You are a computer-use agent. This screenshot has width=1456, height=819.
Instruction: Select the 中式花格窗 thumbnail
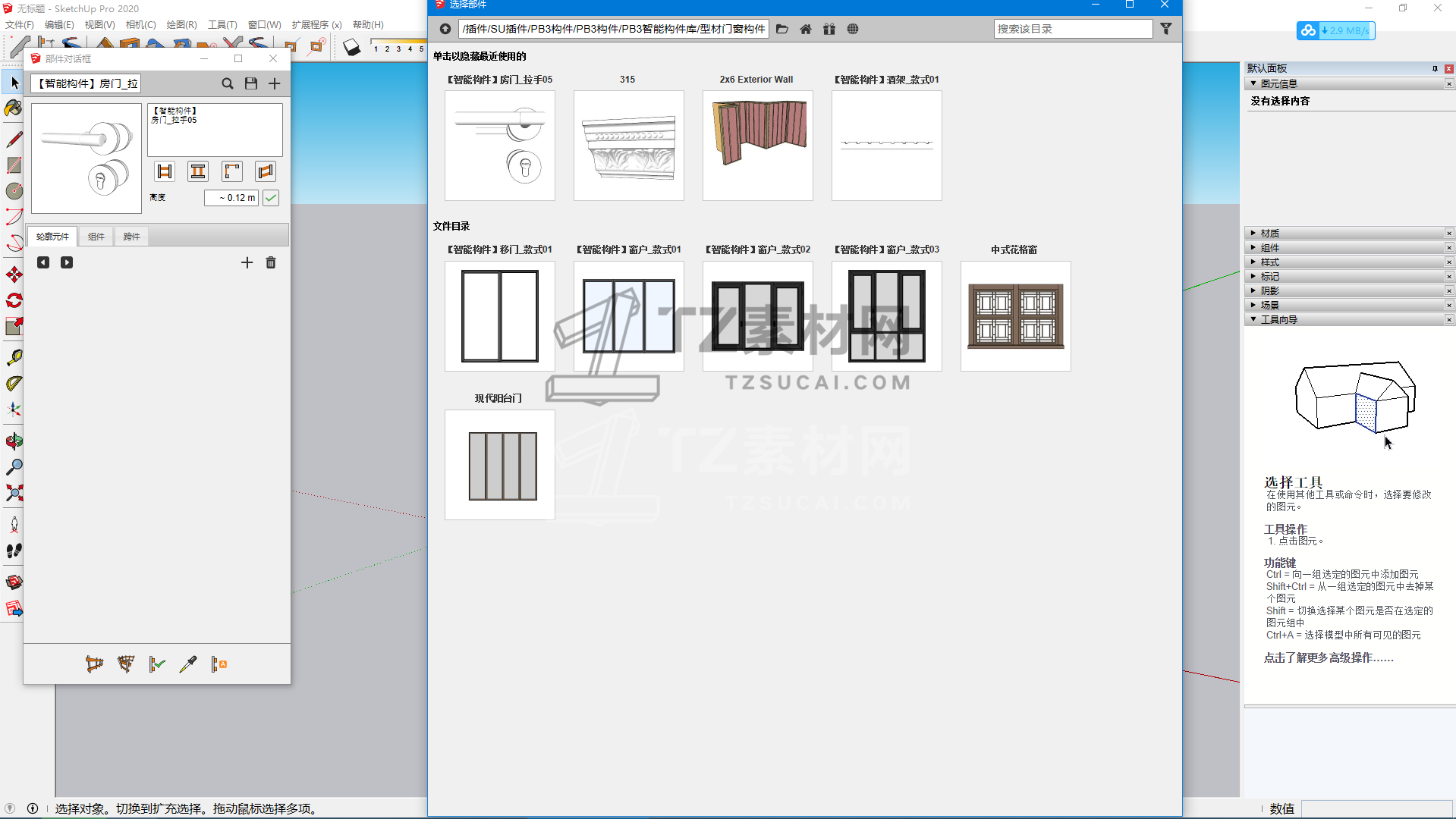[1015, 316]
